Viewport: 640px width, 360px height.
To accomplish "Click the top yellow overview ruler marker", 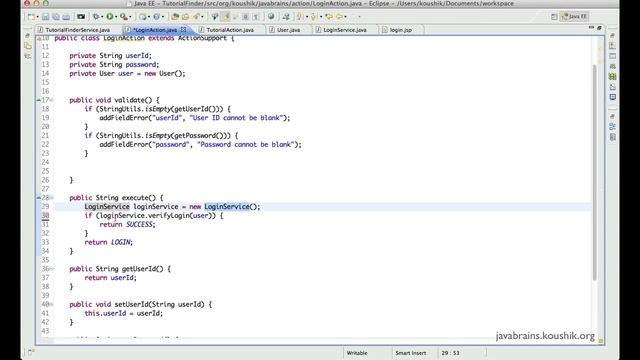I will click(x=600, y=49).
